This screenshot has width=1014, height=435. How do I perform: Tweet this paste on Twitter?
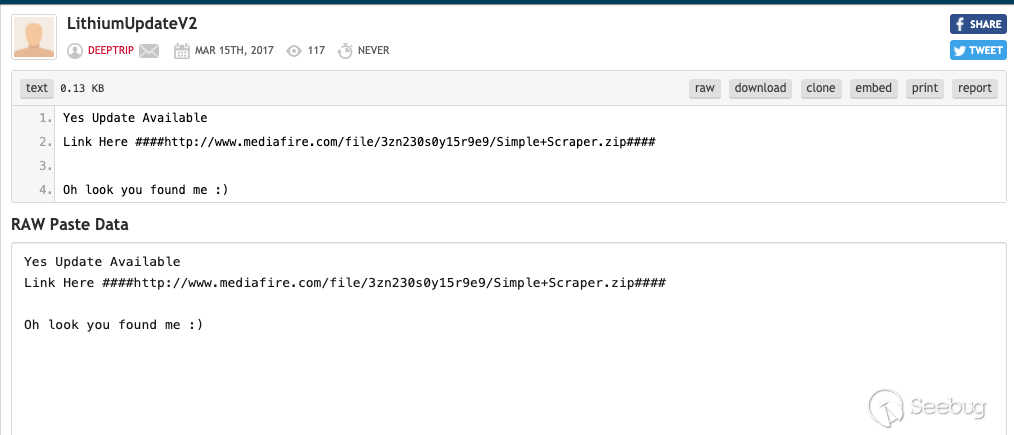point(977,50)
